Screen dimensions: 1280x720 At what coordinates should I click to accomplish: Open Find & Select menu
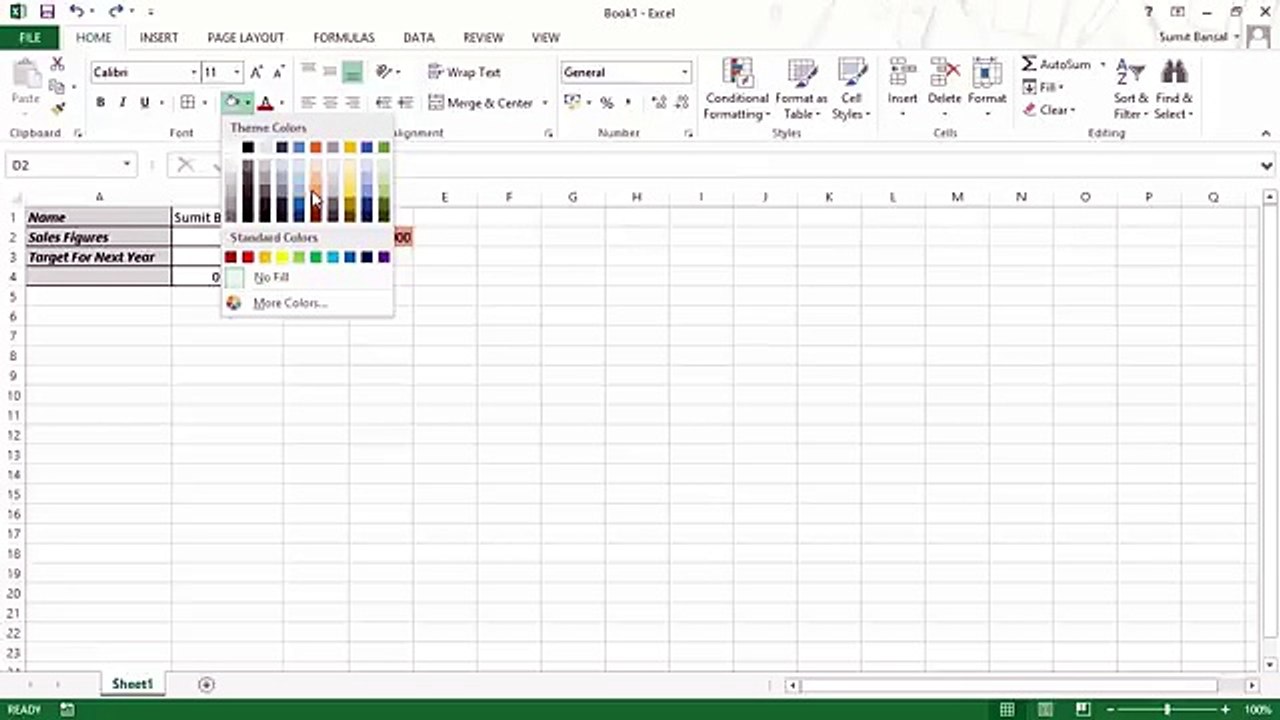click(x=1174, y=89)
